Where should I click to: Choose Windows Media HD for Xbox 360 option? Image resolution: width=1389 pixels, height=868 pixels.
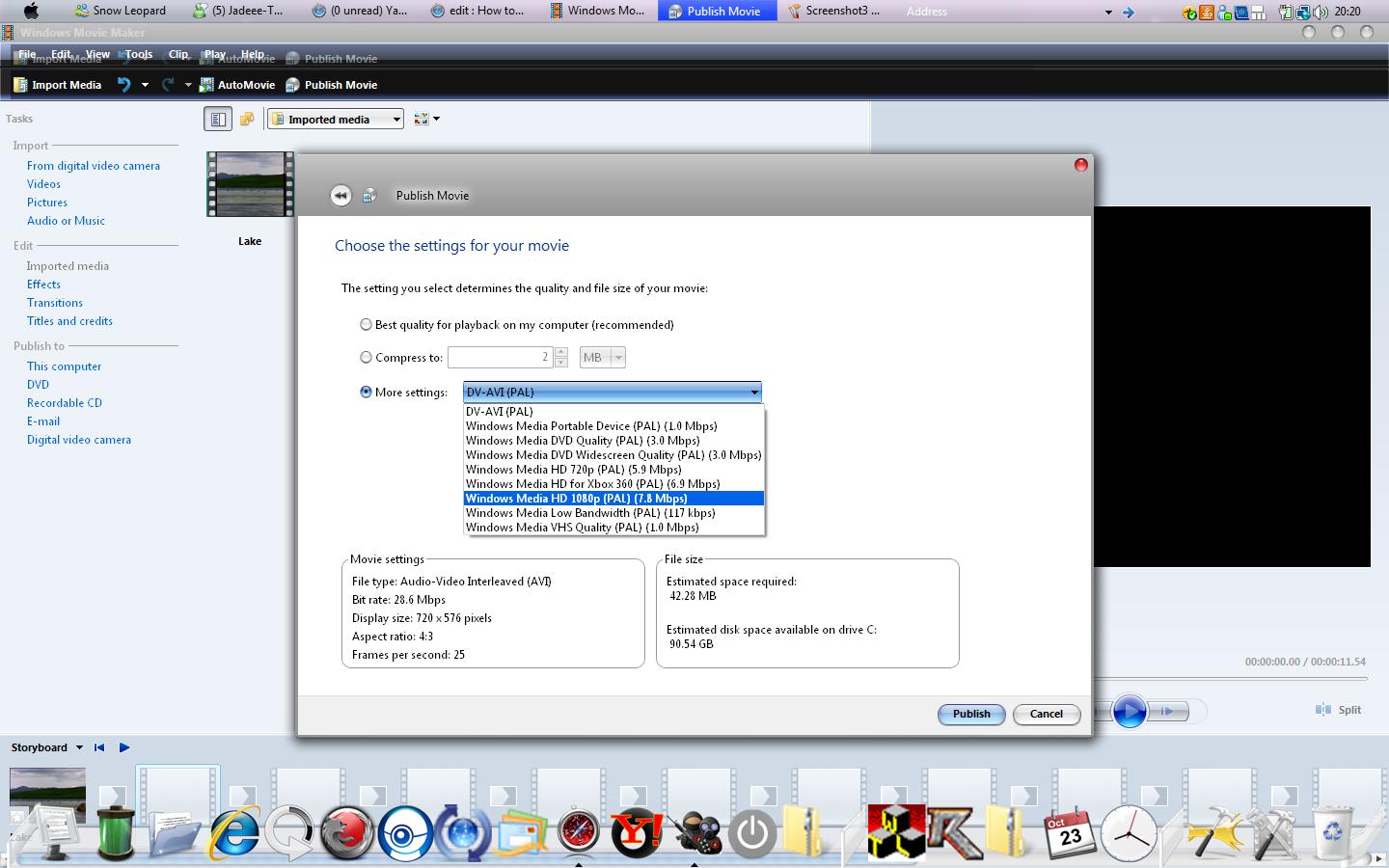click(x=613, y=484)
